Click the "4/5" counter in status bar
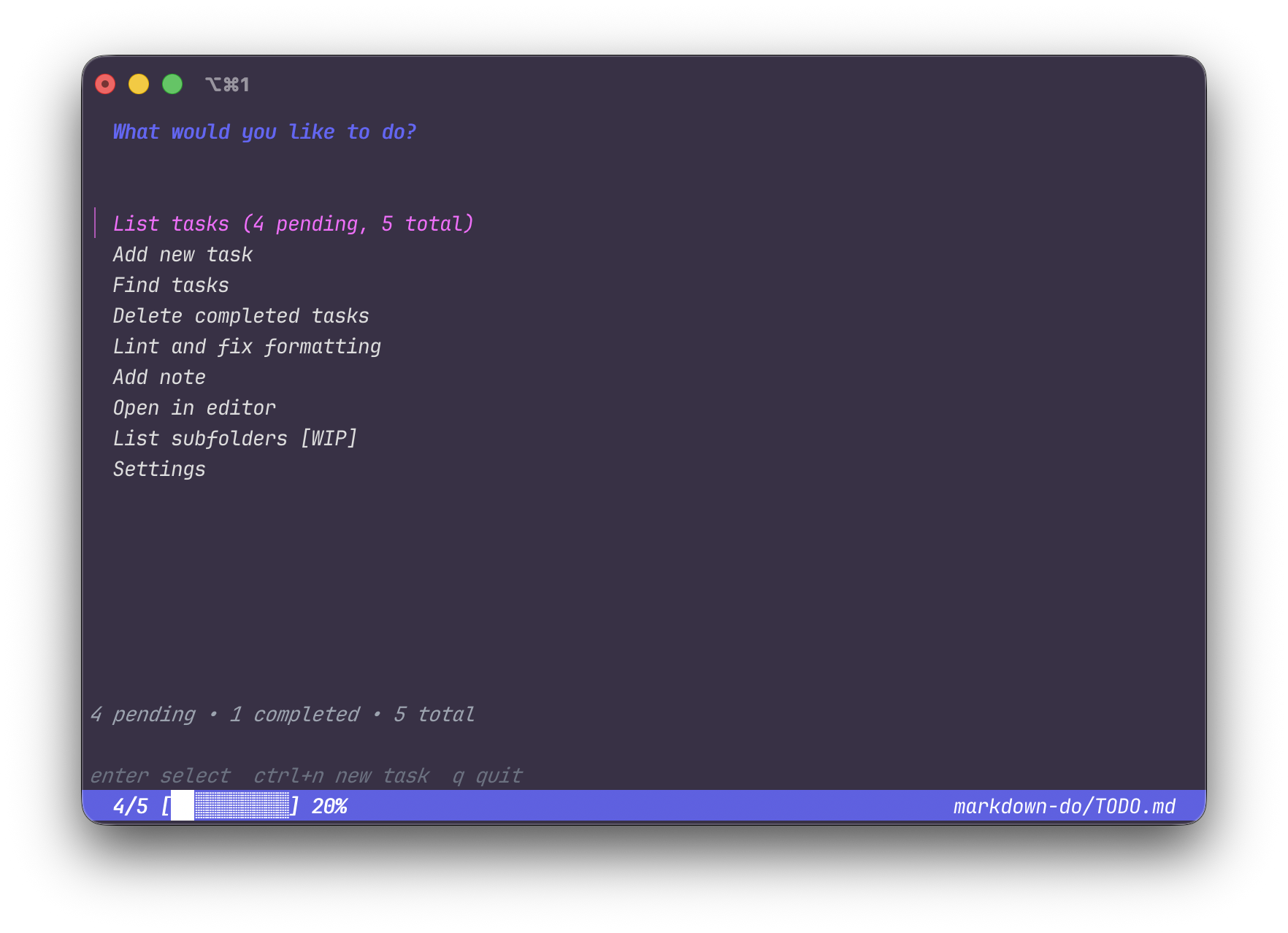This screenshot has height=933, width=1288. [131, 807]
